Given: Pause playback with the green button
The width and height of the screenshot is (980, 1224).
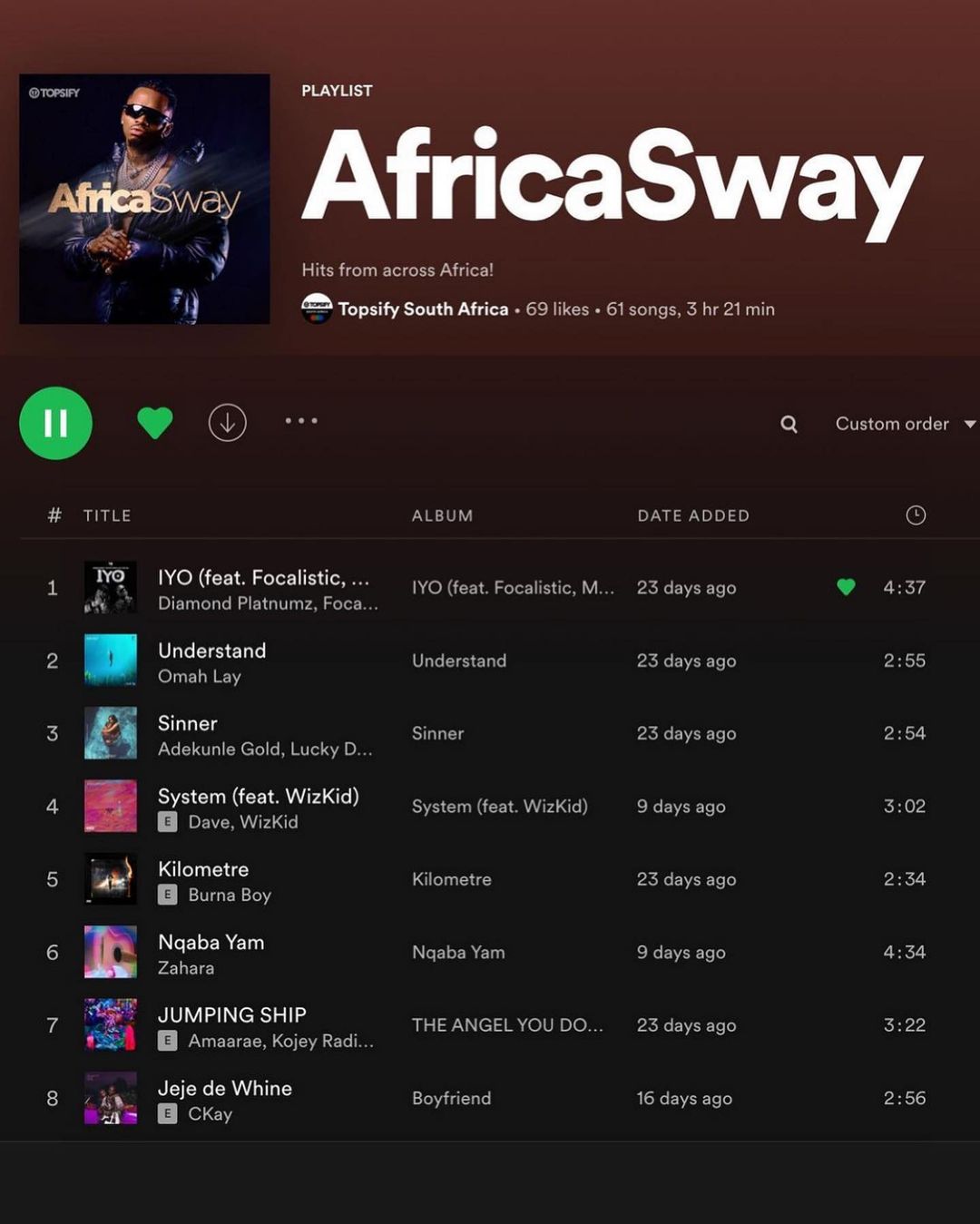Looking at the screenshot, I should click(55, 423).
